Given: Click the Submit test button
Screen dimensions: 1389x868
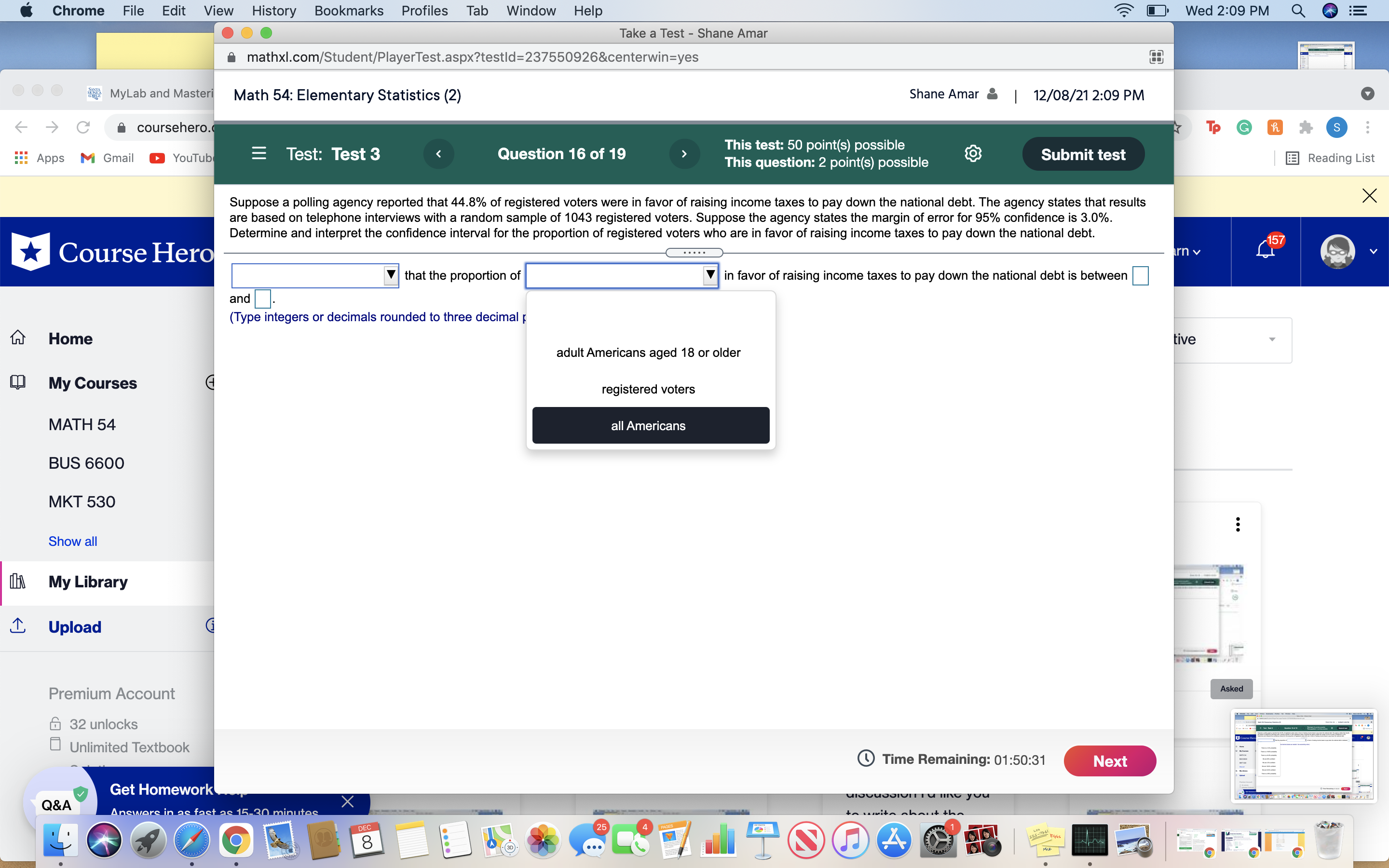Looking at the screenshot, I should (1082, 153).
